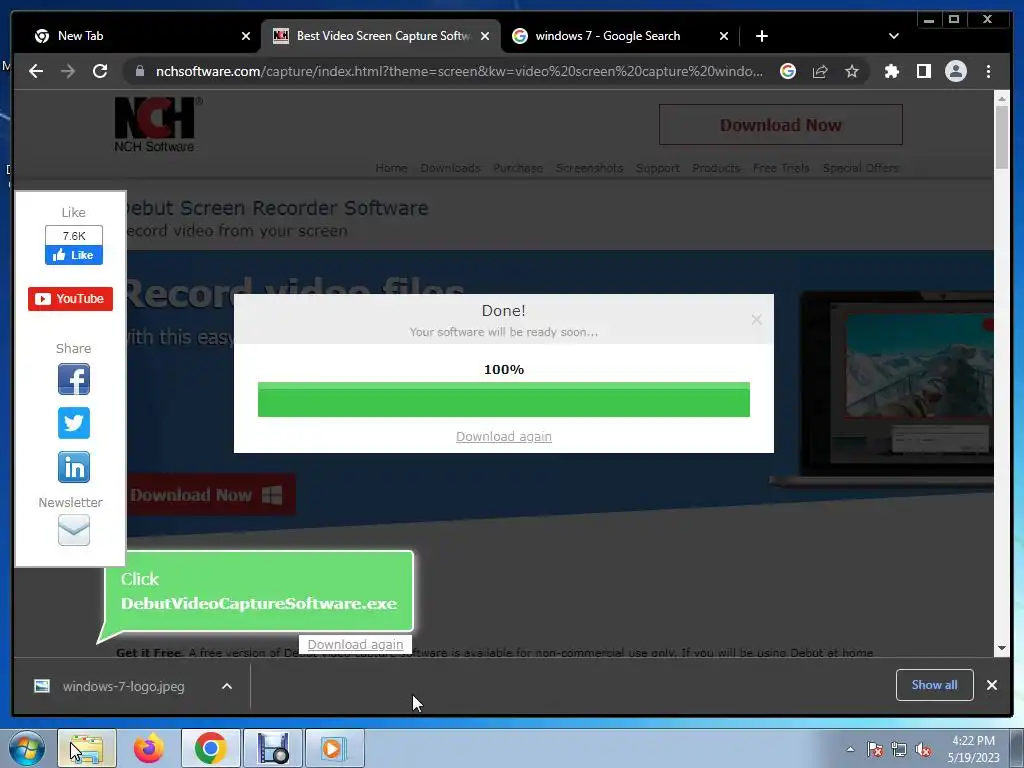Reload the page with the refresh icon
Image resolution: width=1024 pixels, height=768 pixels.
[x=100, y=71]
